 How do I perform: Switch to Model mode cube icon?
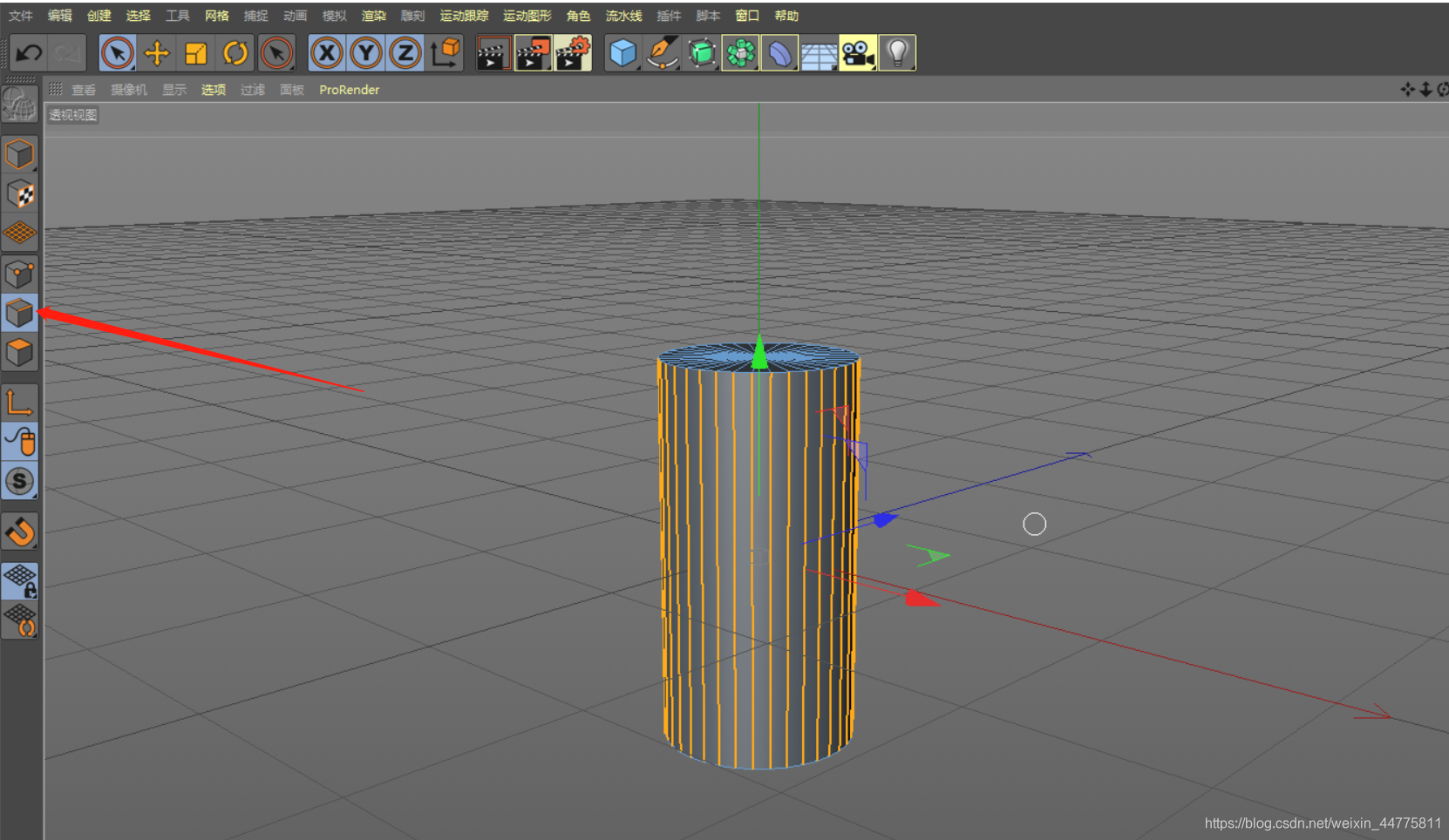19,154
